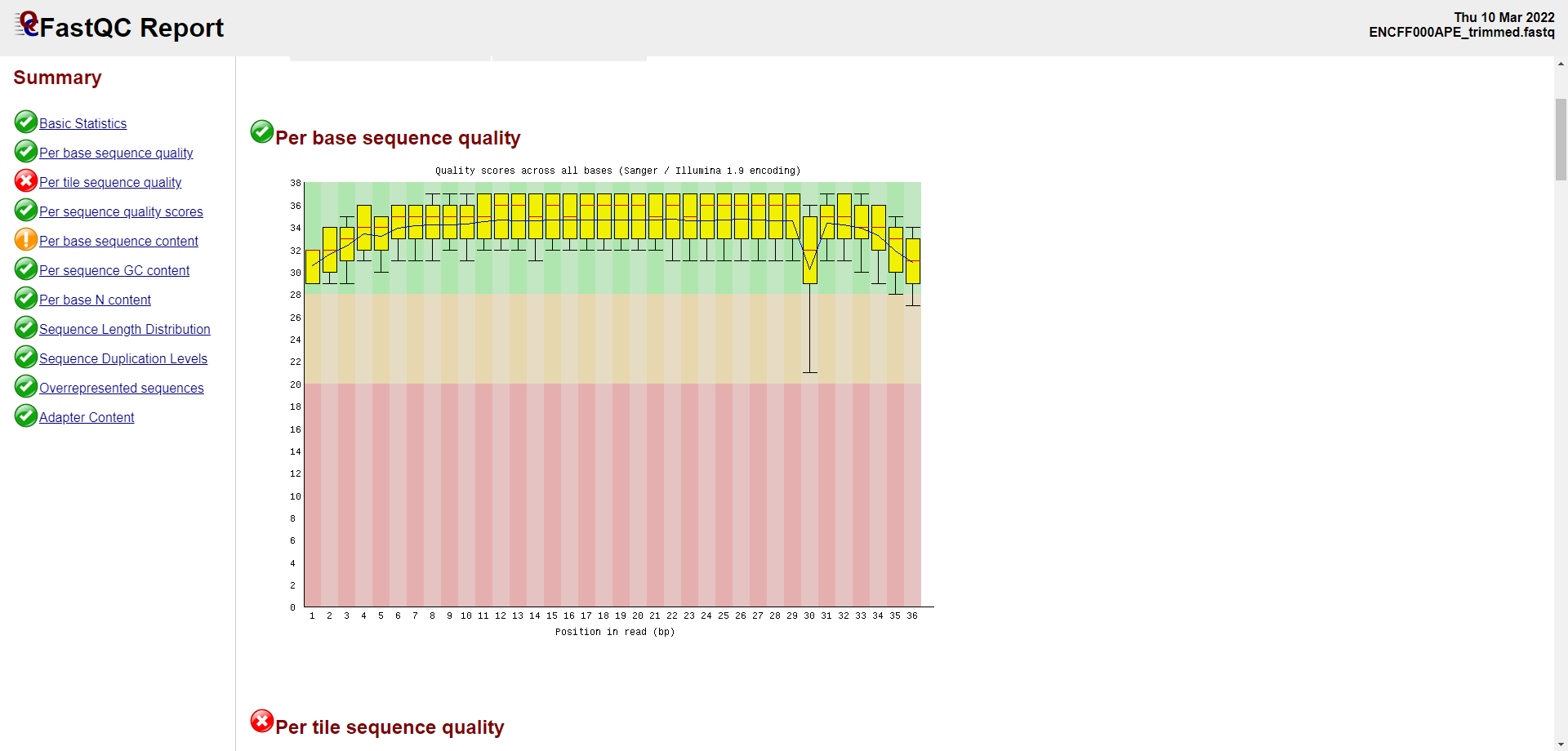Click the pass icon beside Sequence Duplication Levels

coord(26,357)
